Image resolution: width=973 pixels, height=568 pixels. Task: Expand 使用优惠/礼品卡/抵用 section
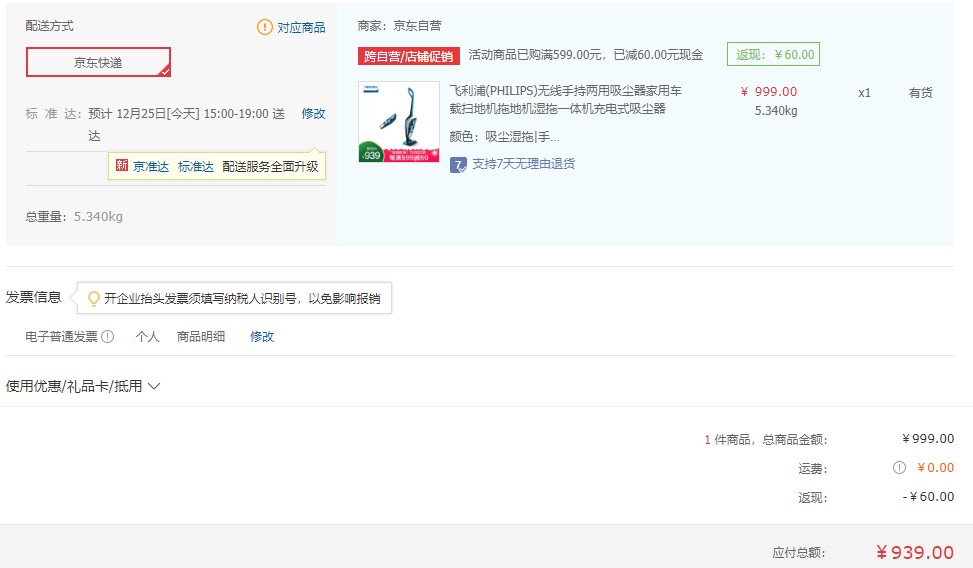coord(83,386)
